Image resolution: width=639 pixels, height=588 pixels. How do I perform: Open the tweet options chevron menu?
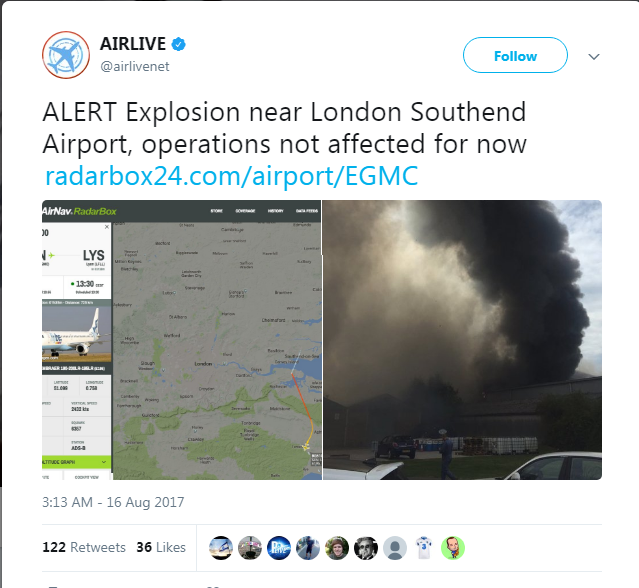594,57
